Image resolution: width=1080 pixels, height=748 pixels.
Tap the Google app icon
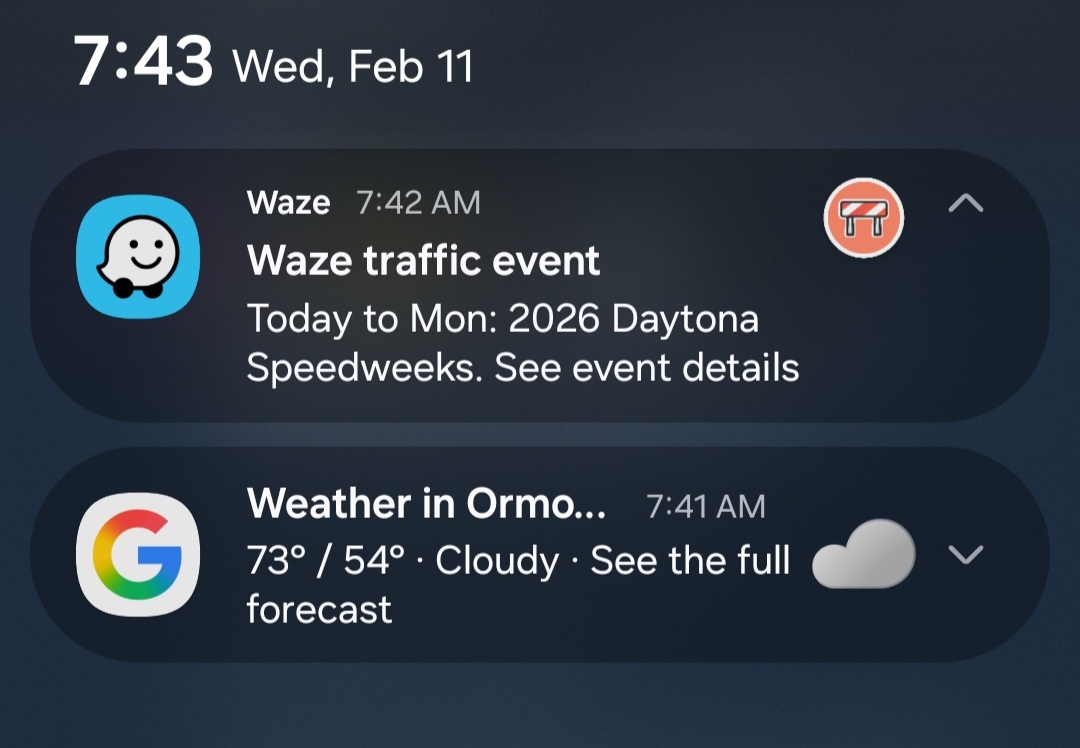(138, 556)
